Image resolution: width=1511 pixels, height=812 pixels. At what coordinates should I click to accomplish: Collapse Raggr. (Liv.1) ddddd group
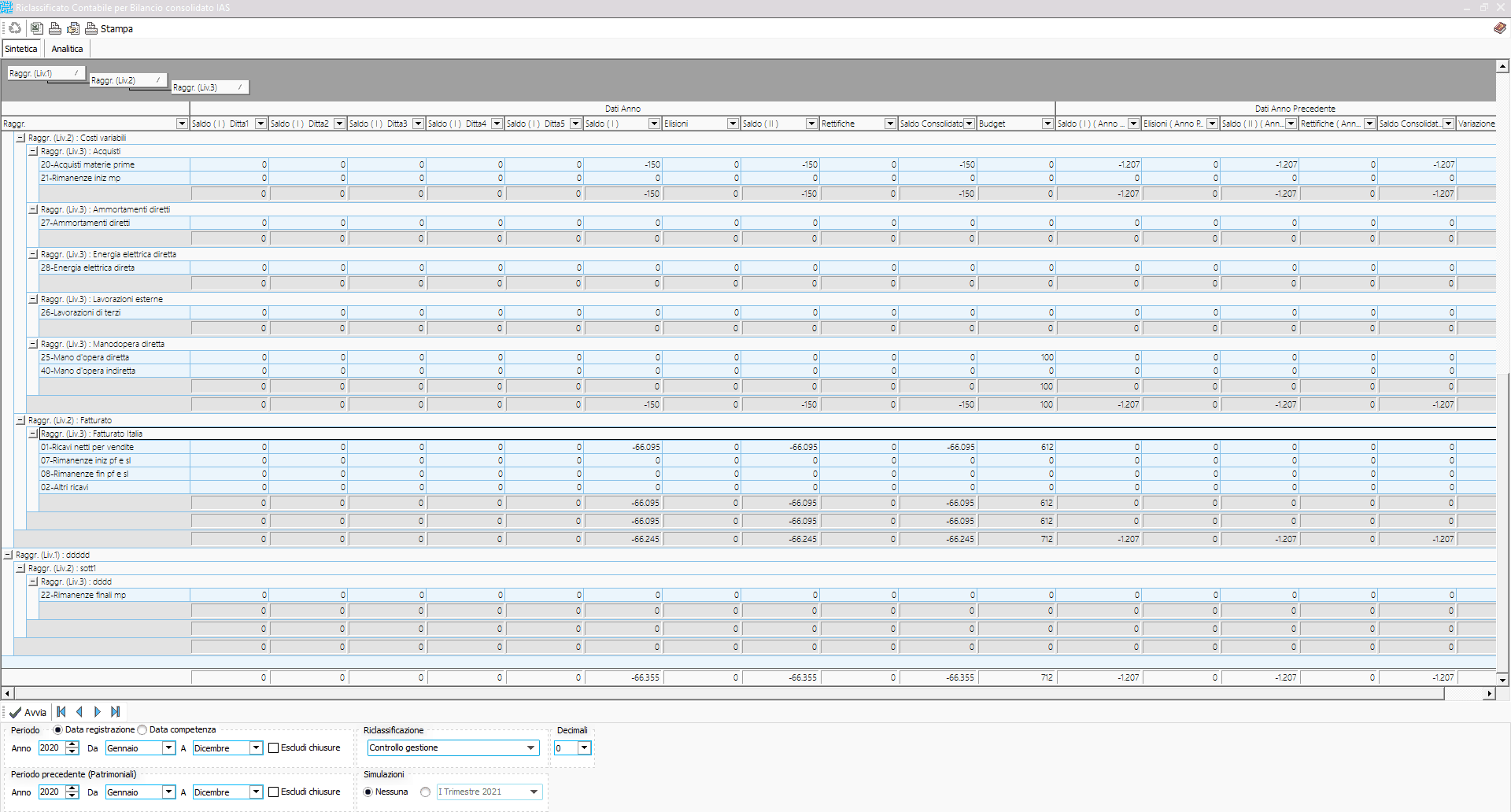[x=8, y=555]
